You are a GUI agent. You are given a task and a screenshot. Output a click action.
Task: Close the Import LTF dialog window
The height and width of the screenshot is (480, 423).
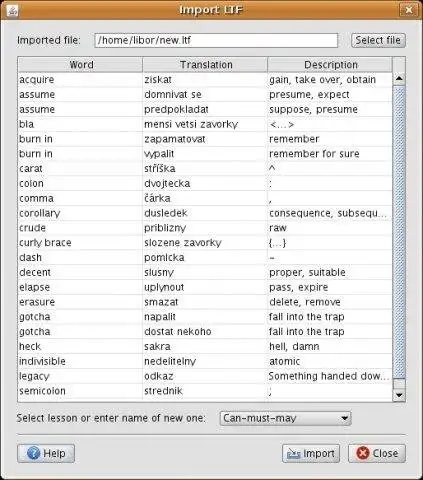(x=409, y=10)
